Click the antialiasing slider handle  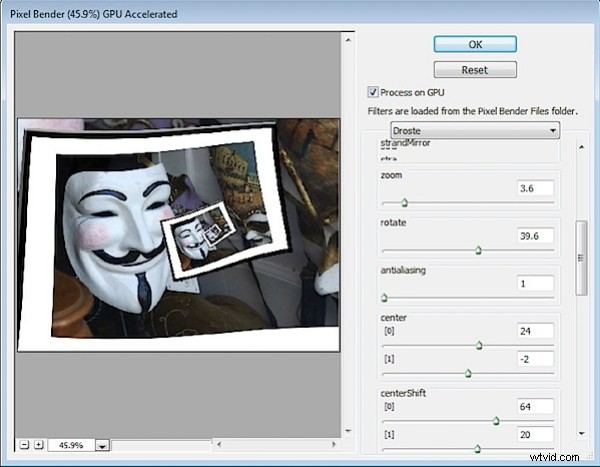pyautogui.click(x=384, y=297)
